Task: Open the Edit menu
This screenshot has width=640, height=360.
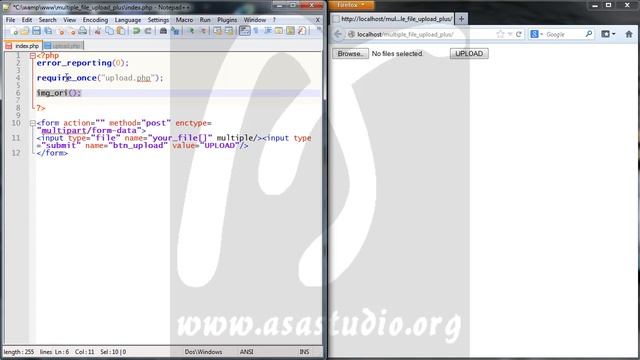Action: pos(27,20)
